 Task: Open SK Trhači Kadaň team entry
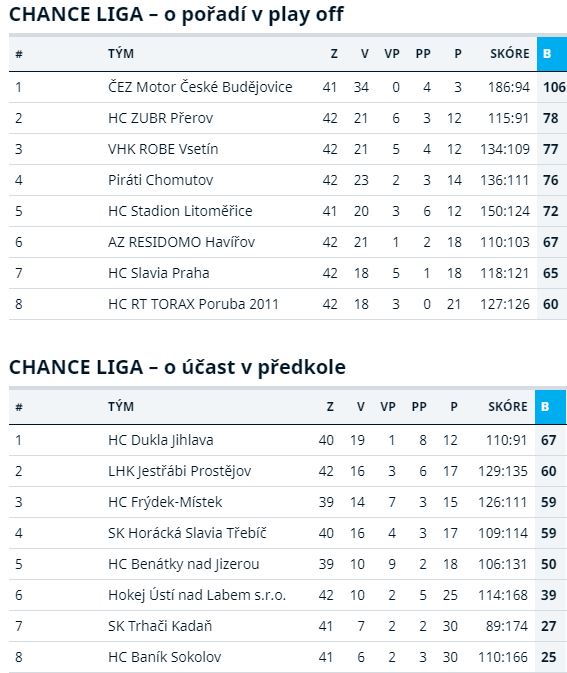pos(160,626)
